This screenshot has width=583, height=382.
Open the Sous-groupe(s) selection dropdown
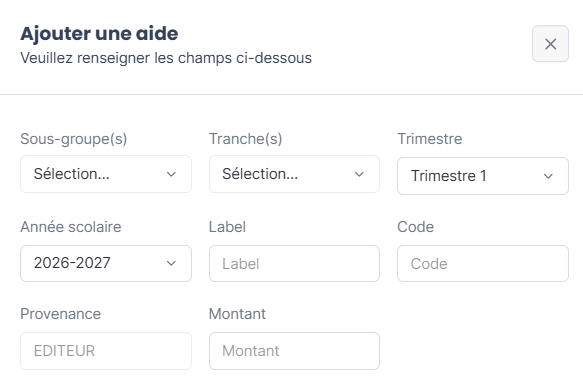pos(106,174)
